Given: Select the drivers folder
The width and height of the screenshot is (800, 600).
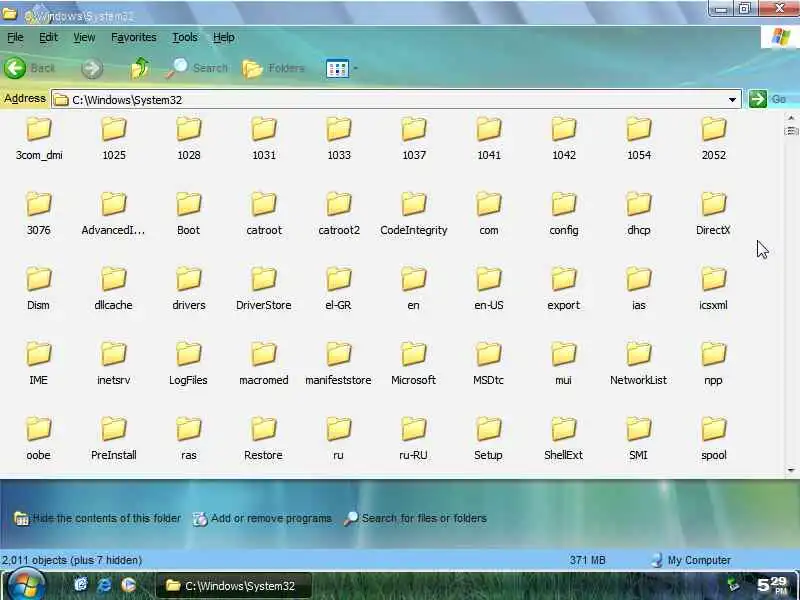Looking at the screenshot, I should coord(189,288).
